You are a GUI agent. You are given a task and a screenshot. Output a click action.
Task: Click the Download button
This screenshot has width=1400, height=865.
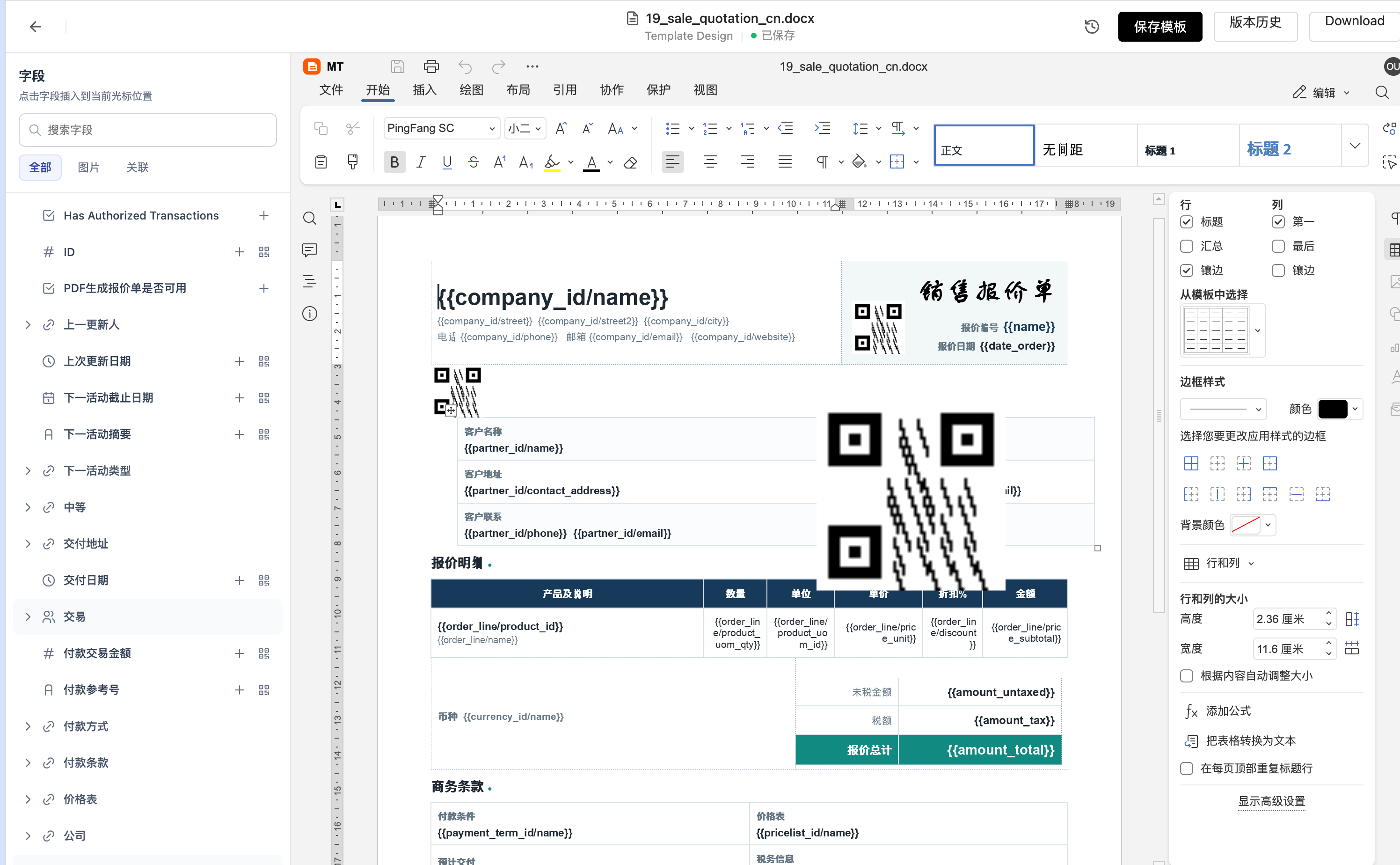1354,27
